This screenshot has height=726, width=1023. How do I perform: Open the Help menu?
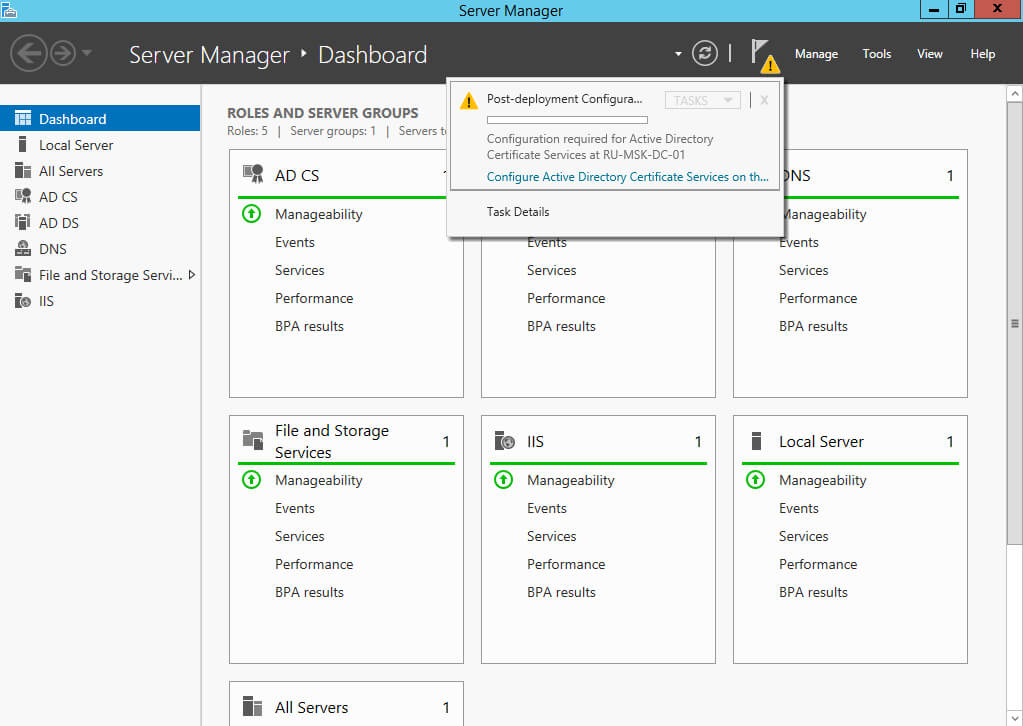pos(982,54)
